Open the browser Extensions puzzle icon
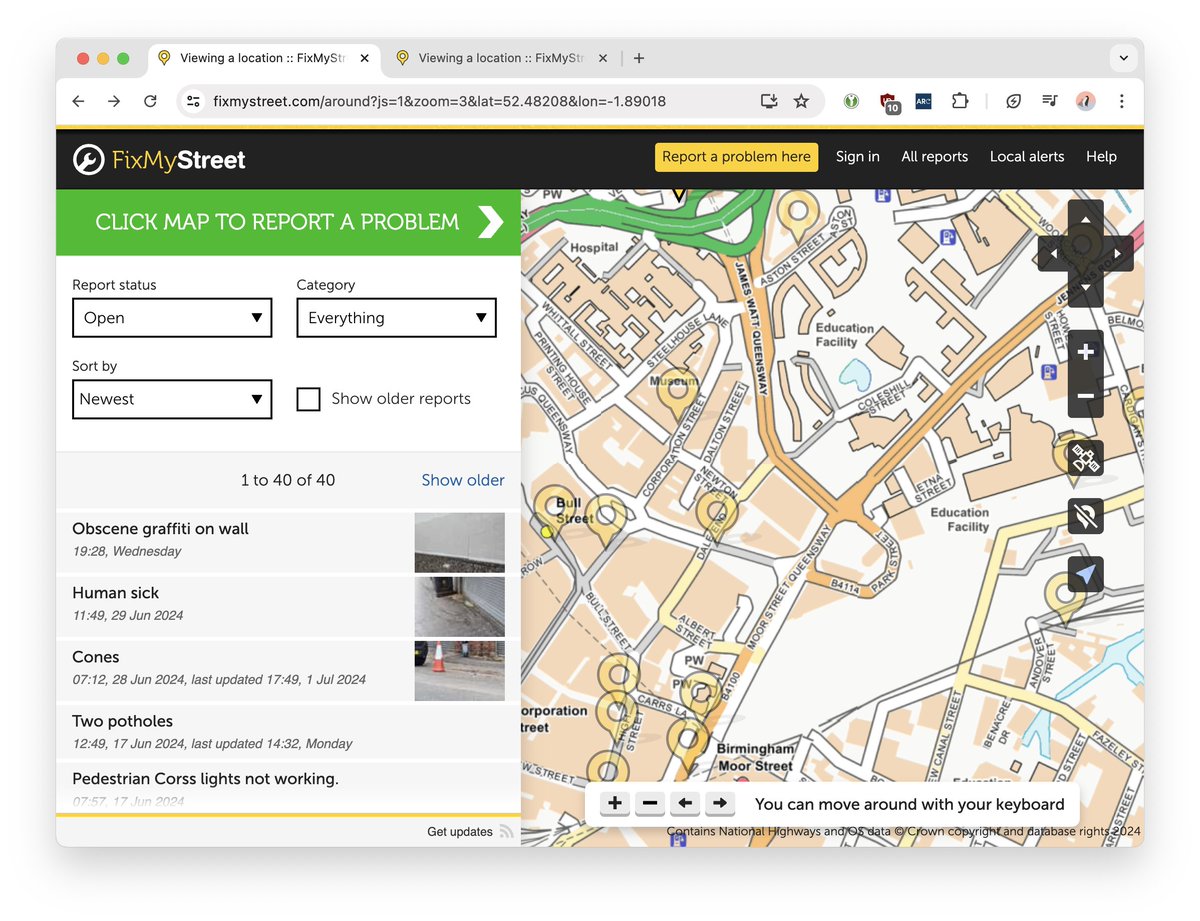The image size is (1200, 921). point(960,101)
